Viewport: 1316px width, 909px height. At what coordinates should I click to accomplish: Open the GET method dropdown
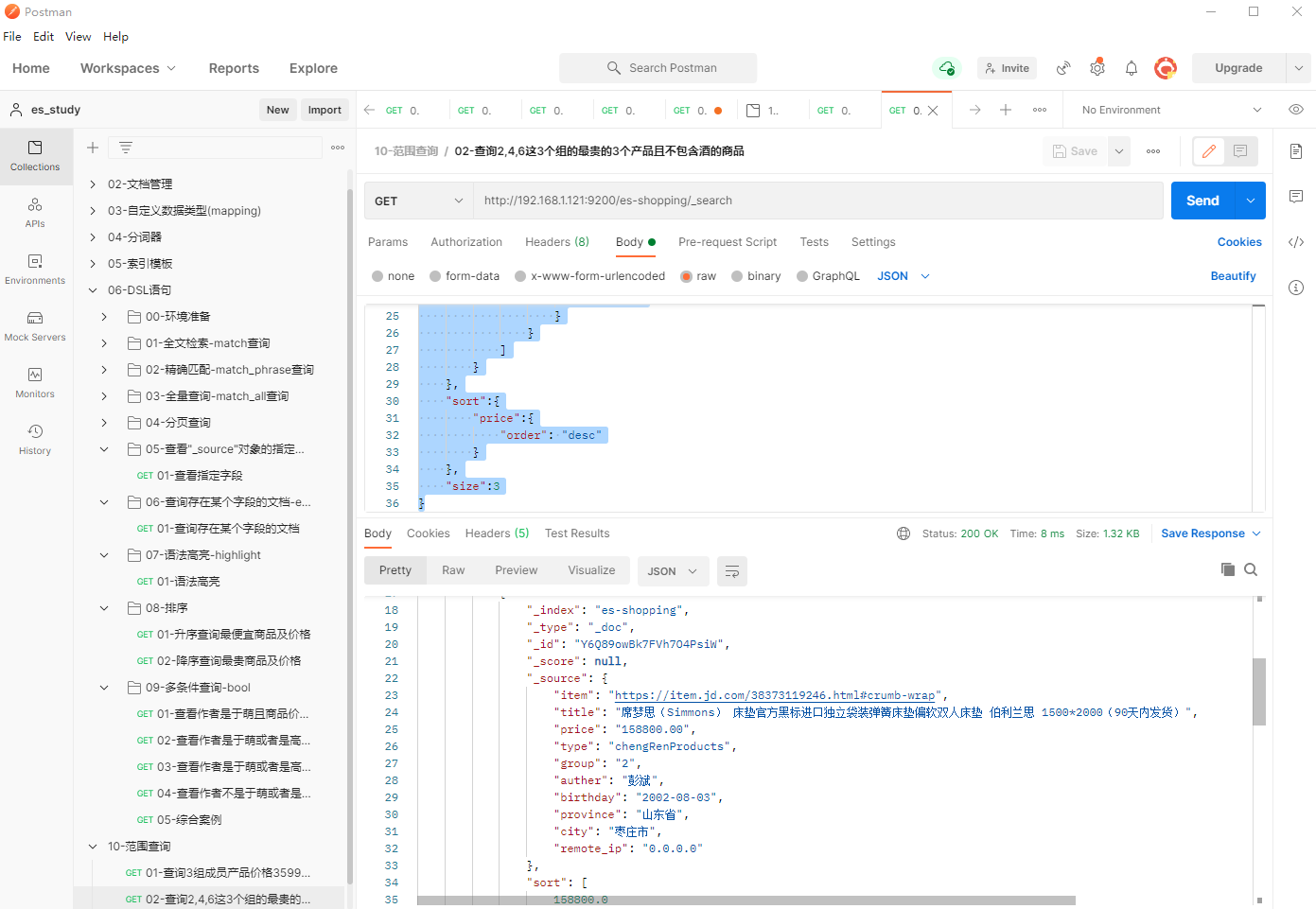418,201
